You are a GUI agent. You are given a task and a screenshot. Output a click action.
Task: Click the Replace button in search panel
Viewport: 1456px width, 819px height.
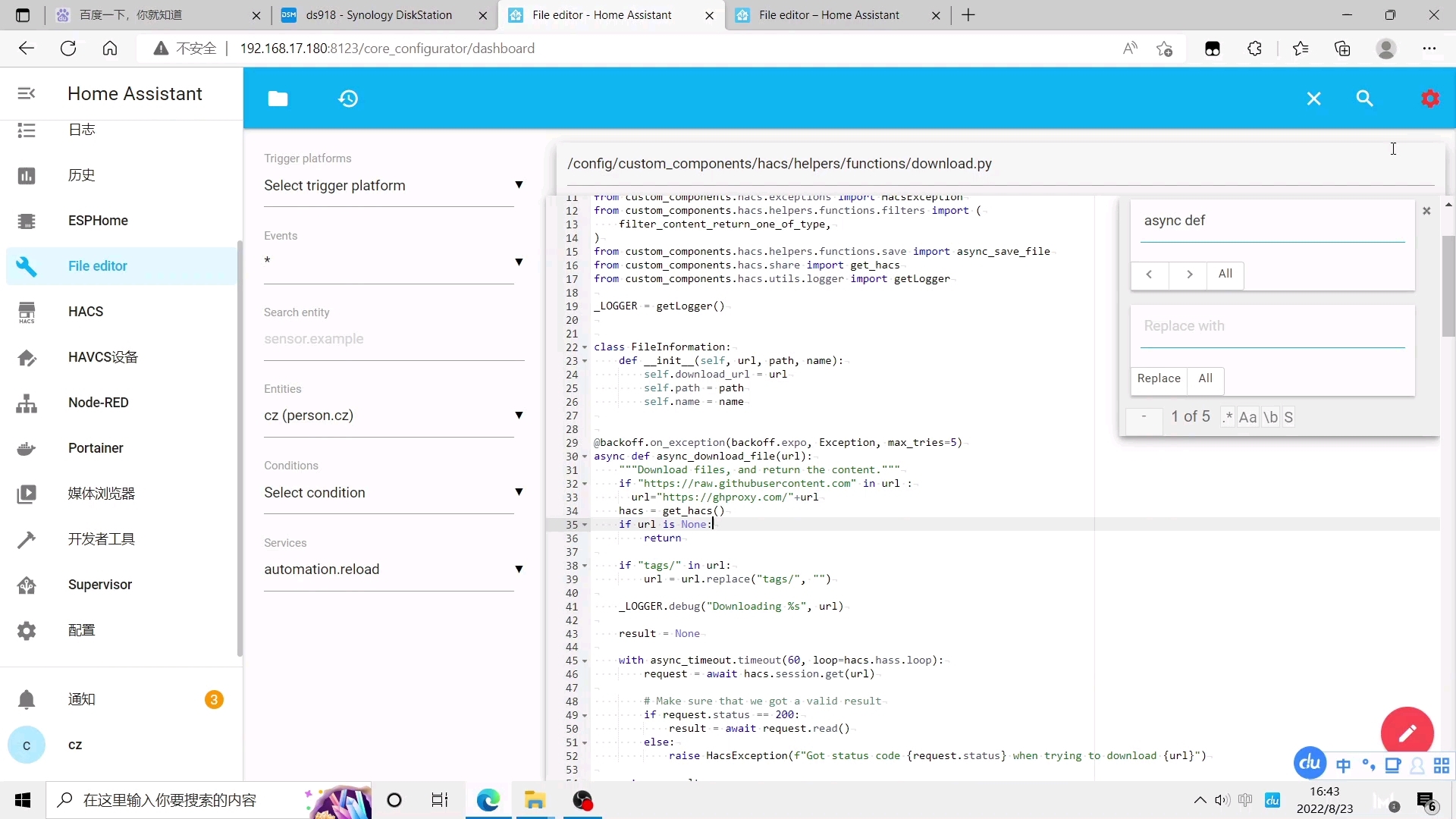click(1159, 378)
